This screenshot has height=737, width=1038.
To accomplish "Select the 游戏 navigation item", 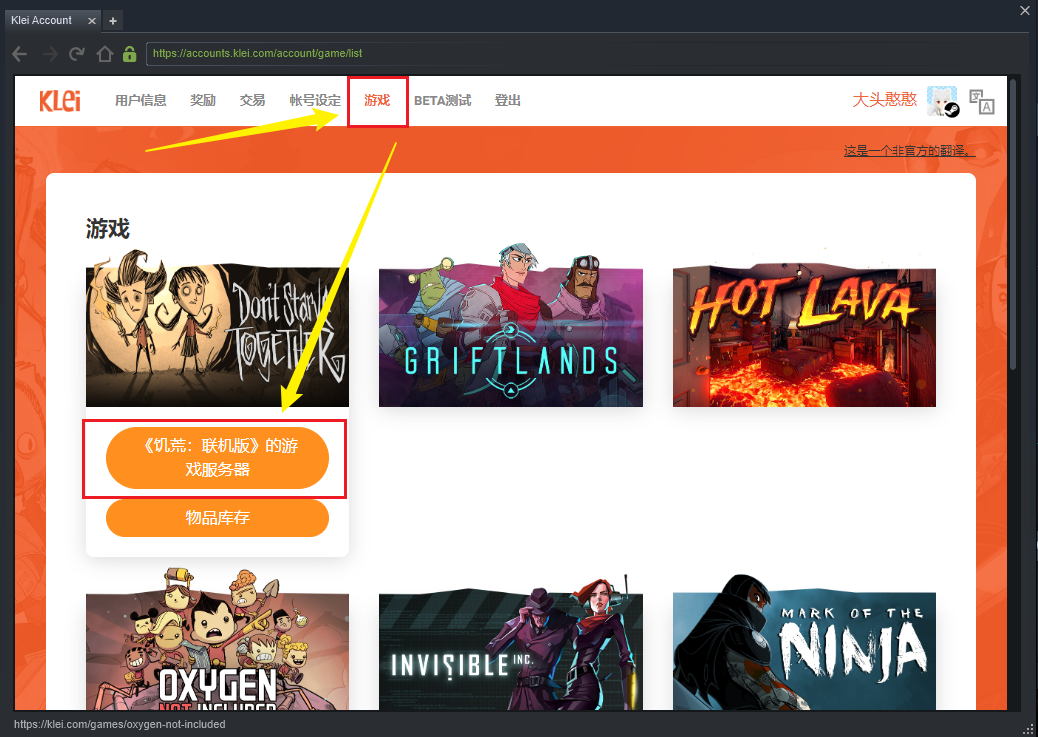I will (x=377, y=101).
